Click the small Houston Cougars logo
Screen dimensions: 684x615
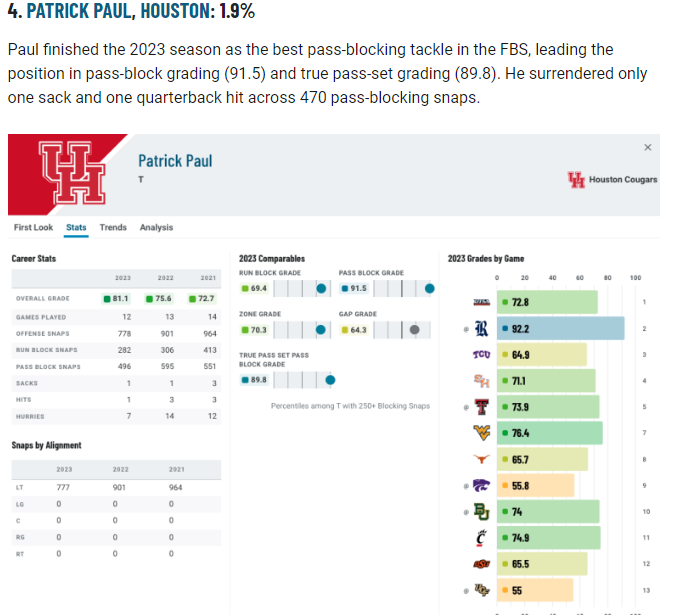coord(575,180)
